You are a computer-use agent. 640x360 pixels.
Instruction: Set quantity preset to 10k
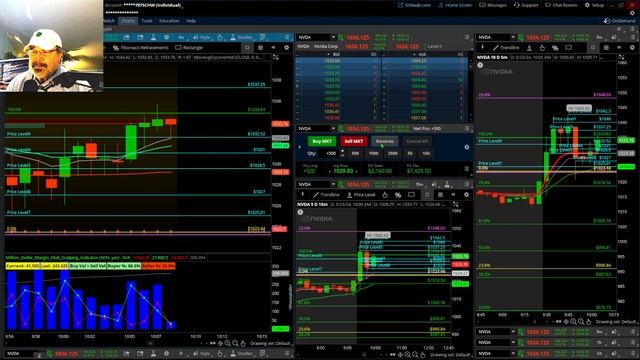tap(426, 153)
